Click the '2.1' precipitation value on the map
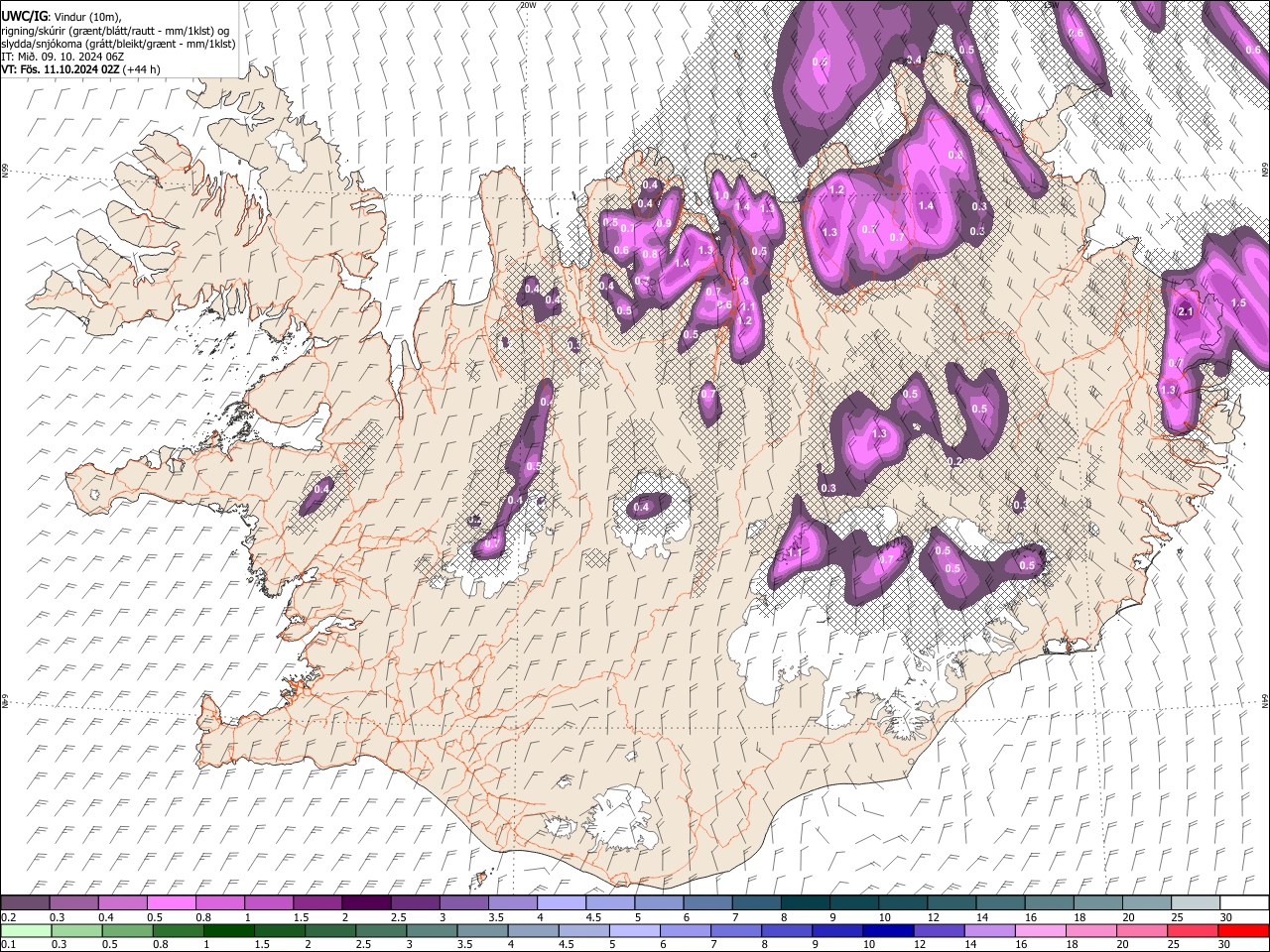 click(x=1185, y=311)
